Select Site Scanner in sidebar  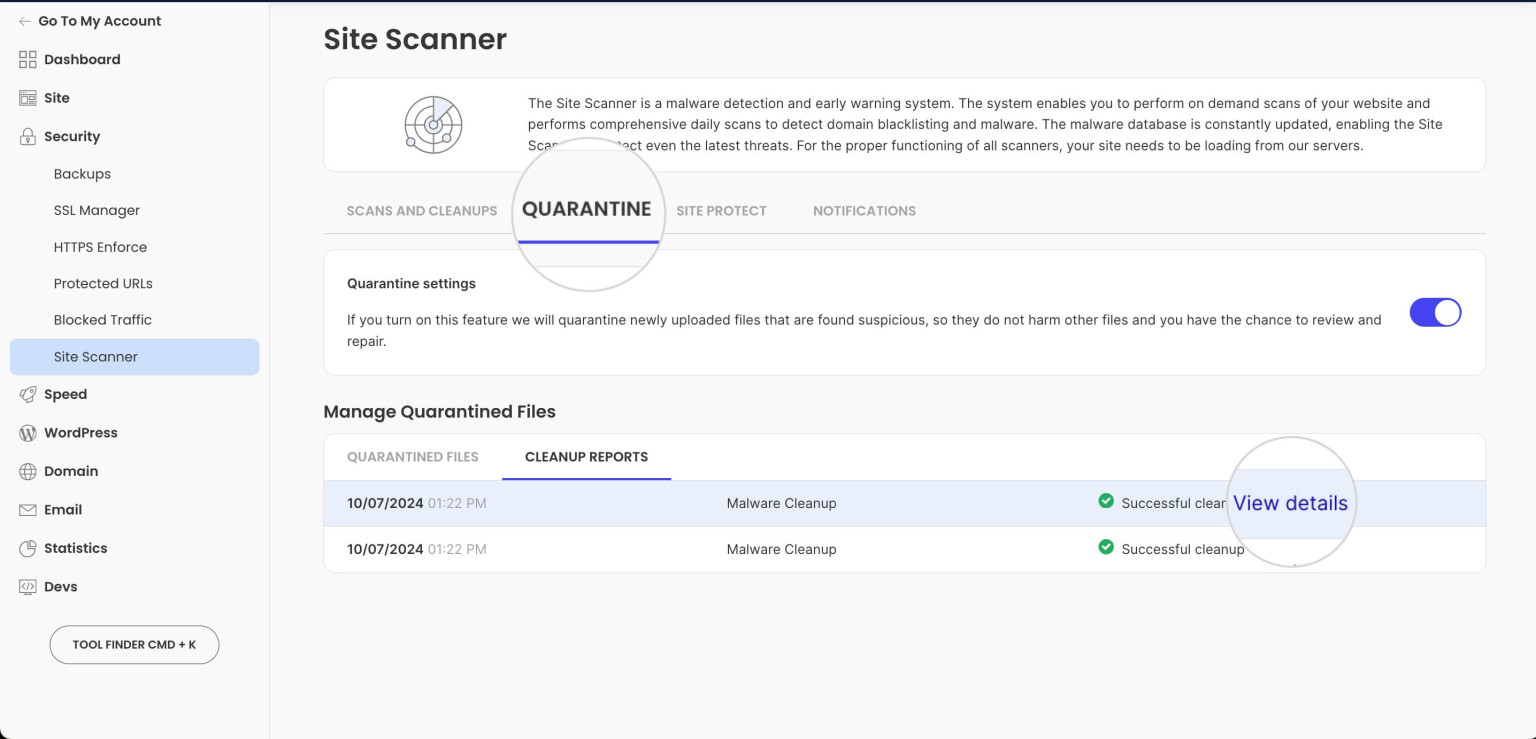point(134,357)
